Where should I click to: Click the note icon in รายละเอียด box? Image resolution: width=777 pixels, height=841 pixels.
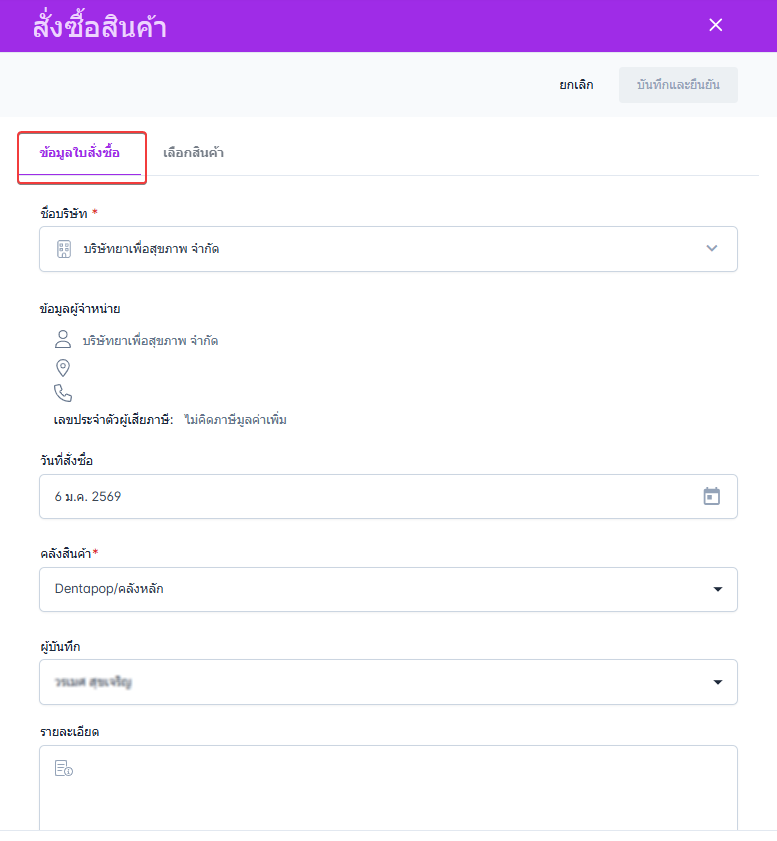point(64,768)
